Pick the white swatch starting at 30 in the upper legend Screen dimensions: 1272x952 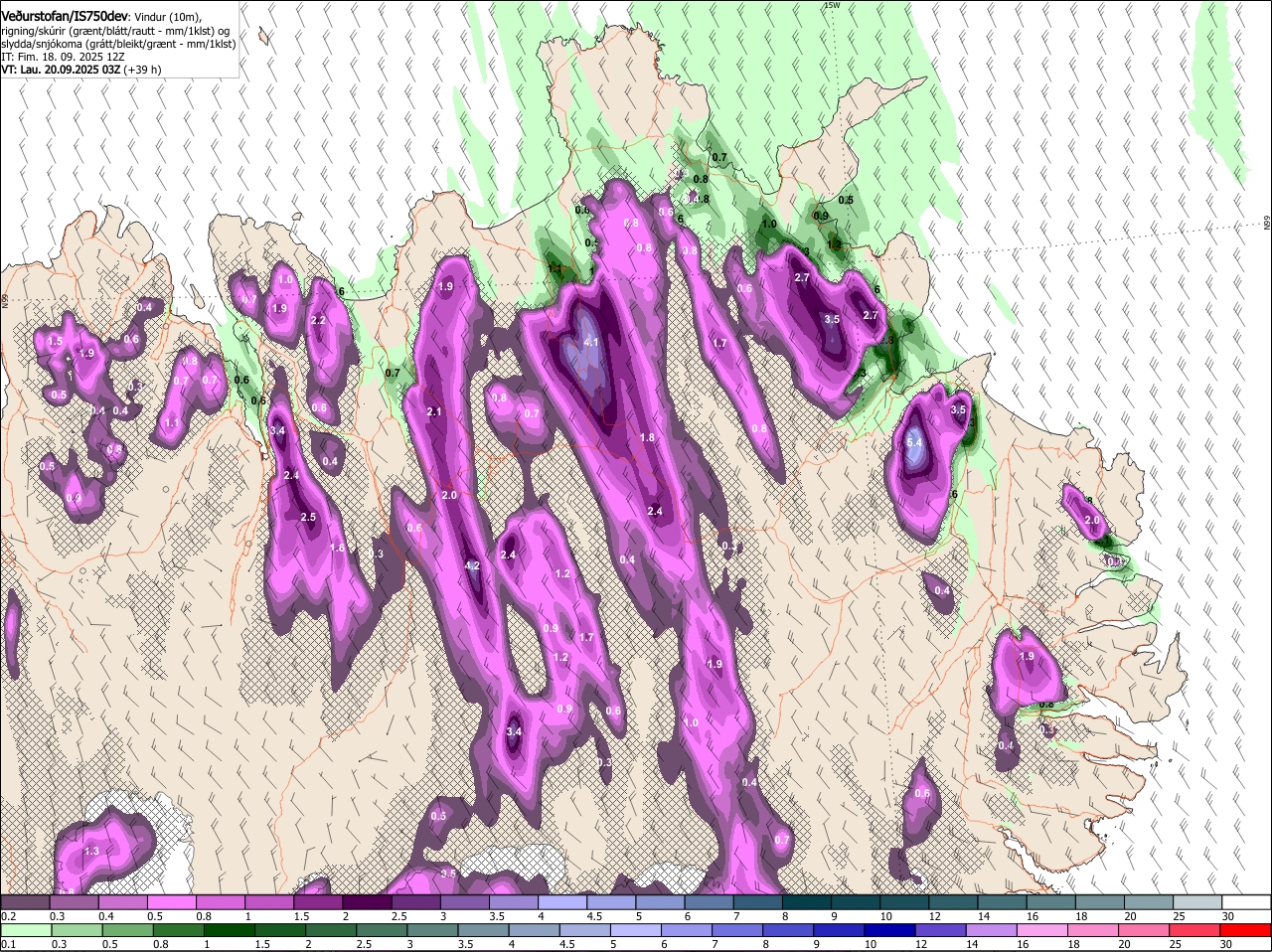[1246, 902]
